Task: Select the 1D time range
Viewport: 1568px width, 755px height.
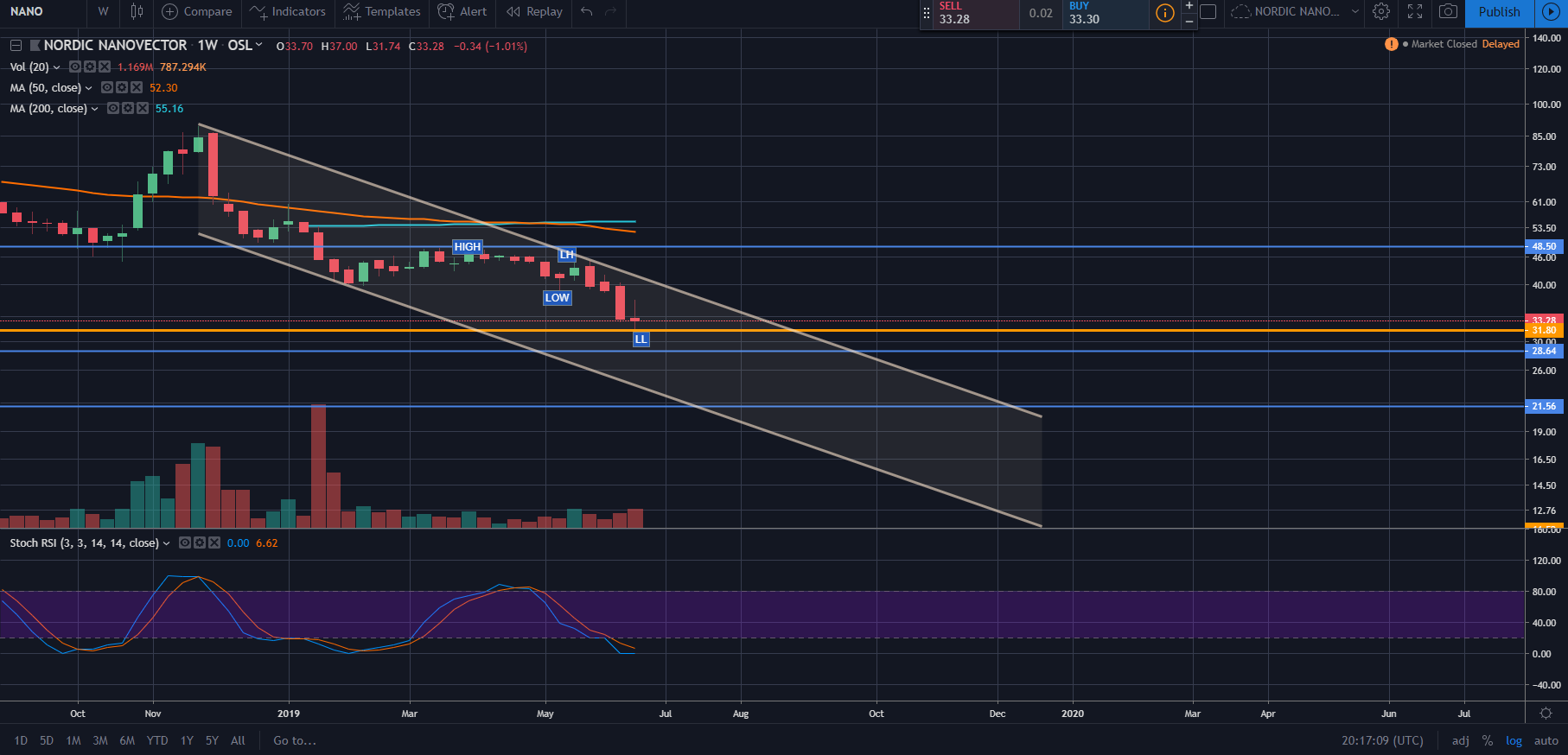Action: click(21, 740)
